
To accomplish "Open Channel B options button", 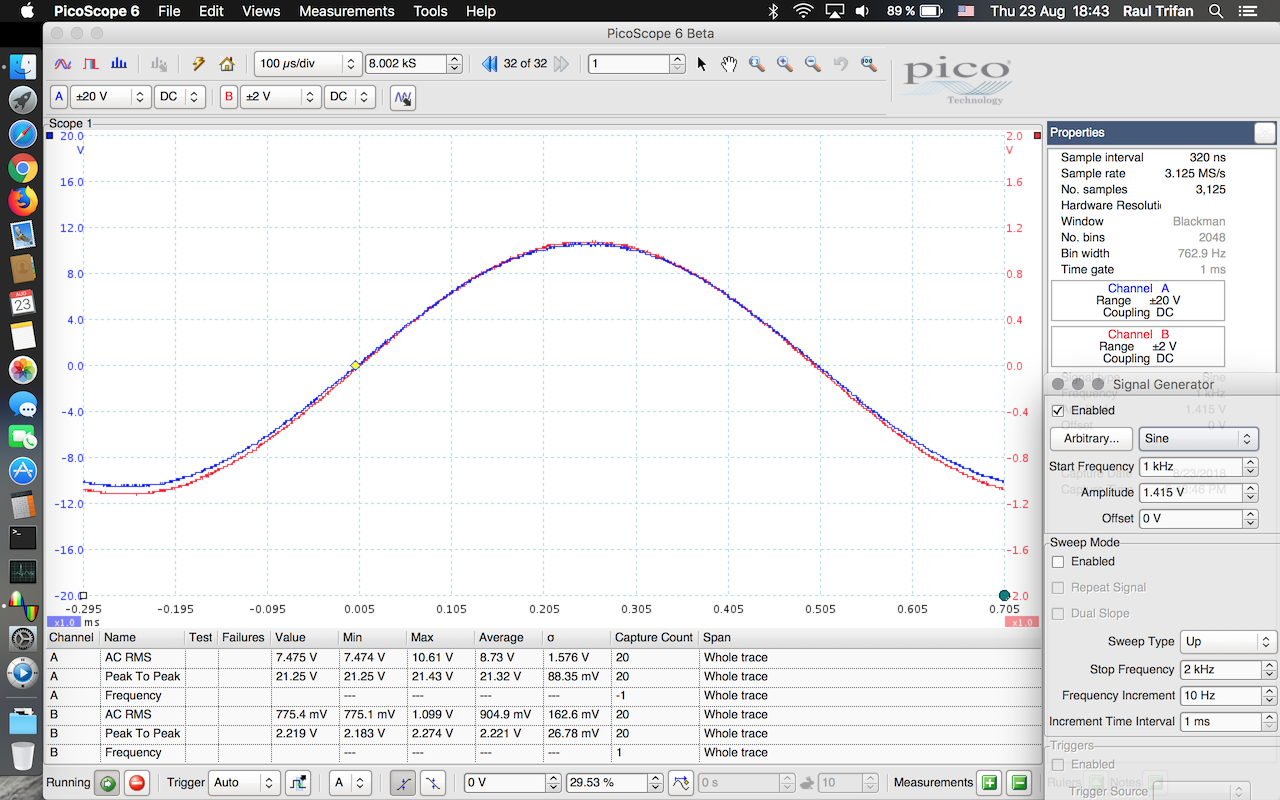I will point(229,97).
